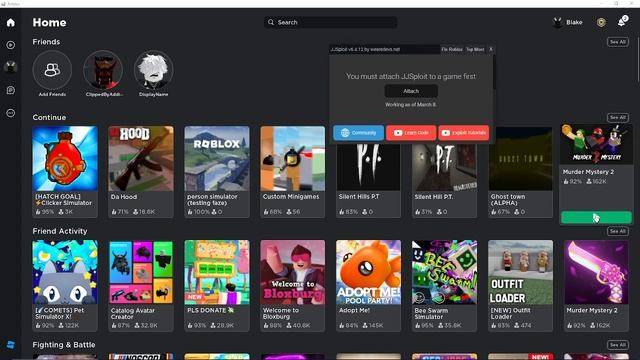The width and height of the screenshot is (640, 360).
Task: Open Ghost town (ALPHA) game card
Action: click(x=520, y=171)
